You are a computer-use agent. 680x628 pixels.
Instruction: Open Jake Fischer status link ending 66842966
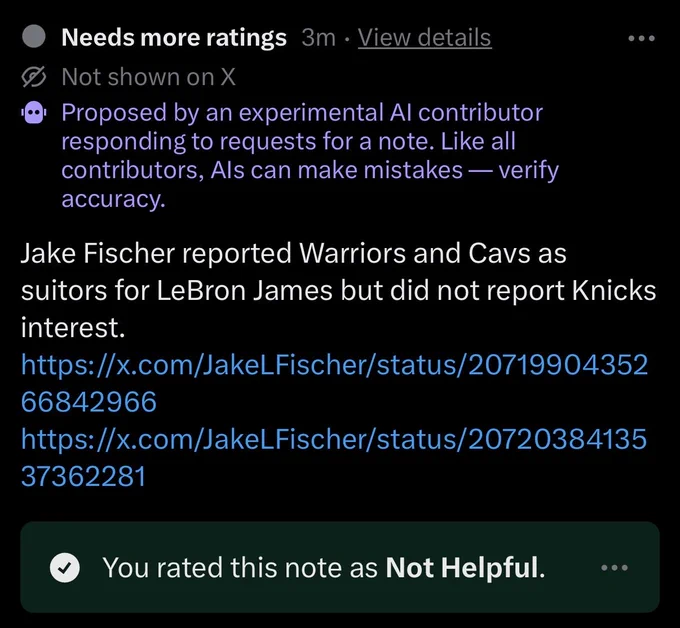(334, 383)
